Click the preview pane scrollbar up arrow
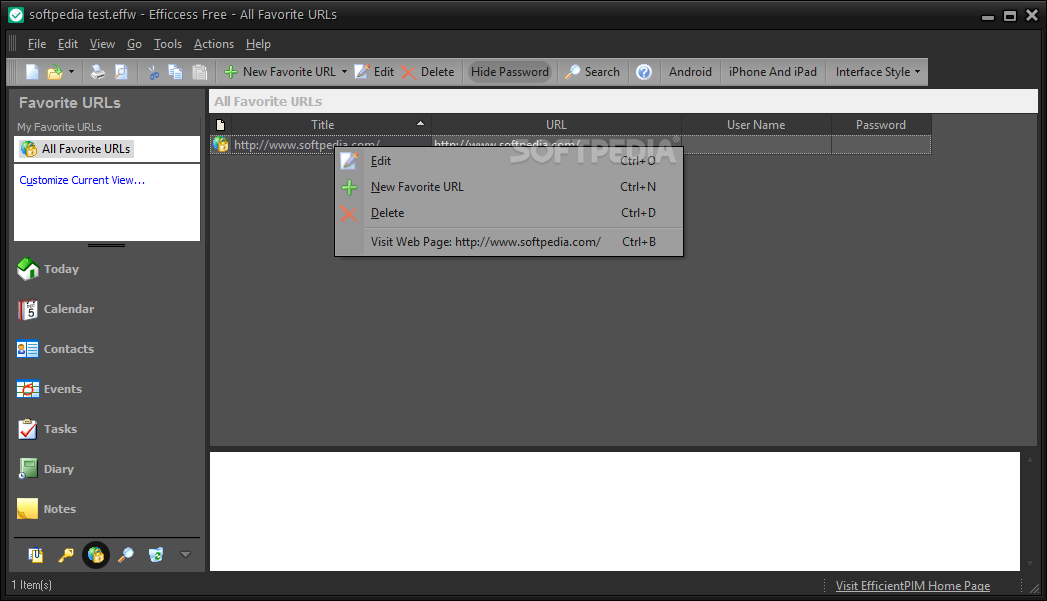This screenshot has height=601, width=1047. [1030, 459]
